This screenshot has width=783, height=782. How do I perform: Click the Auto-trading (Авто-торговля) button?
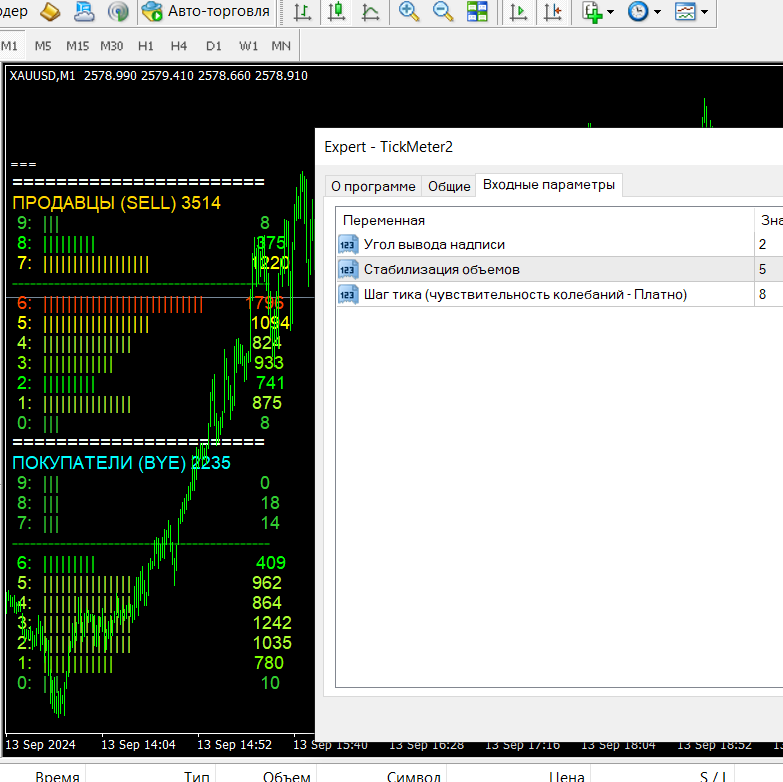[x=207, y=12]
